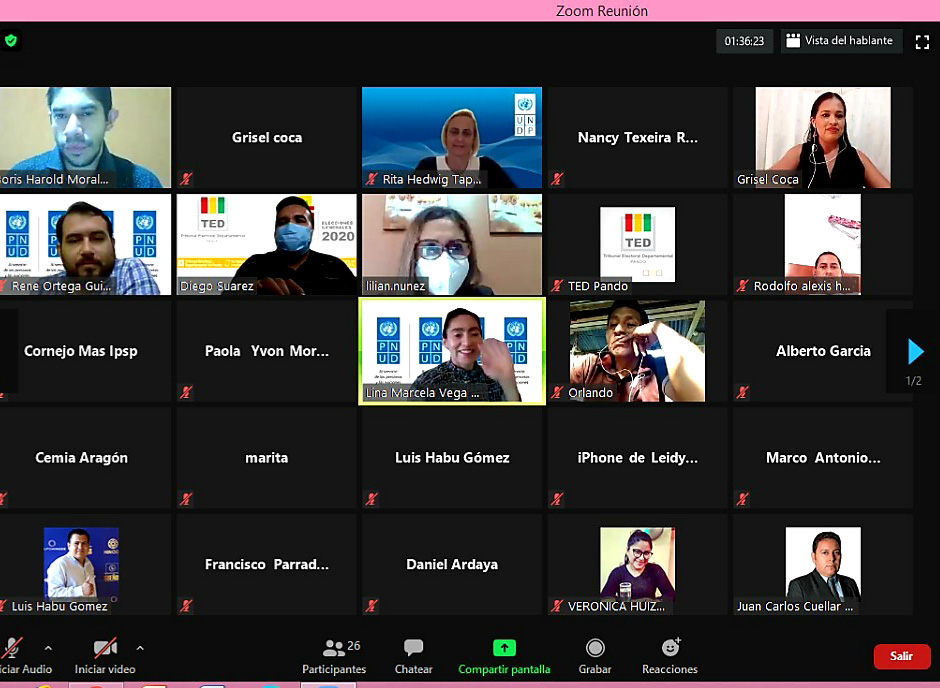This screenshot has width=940, height=688.
Task: Start recording with the Grabar button
Action: click(595, 655)
